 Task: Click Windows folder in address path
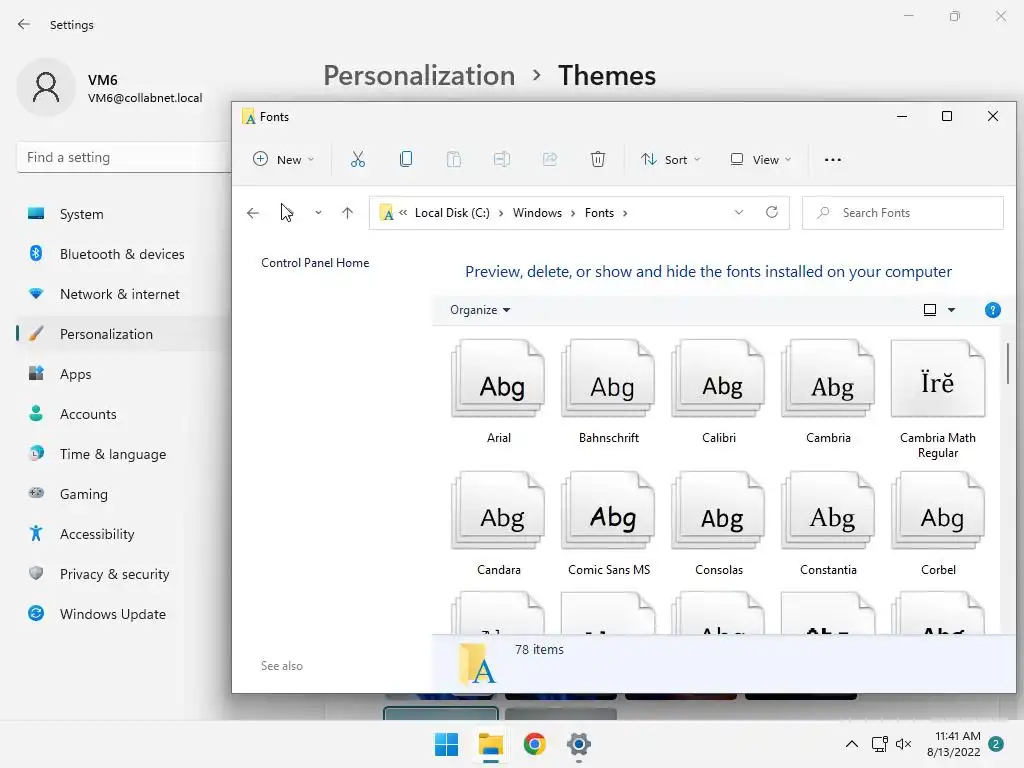(x=537, y=213)
